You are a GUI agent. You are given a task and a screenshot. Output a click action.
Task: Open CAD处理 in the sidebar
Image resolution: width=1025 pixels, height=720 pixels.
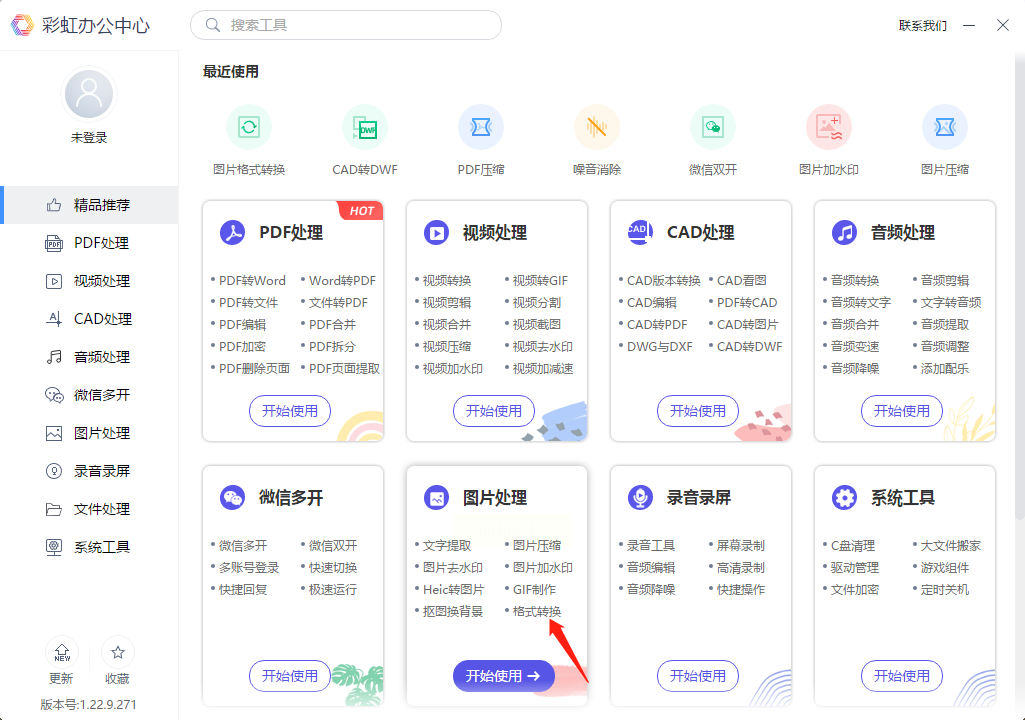click(x=89, y=319)
